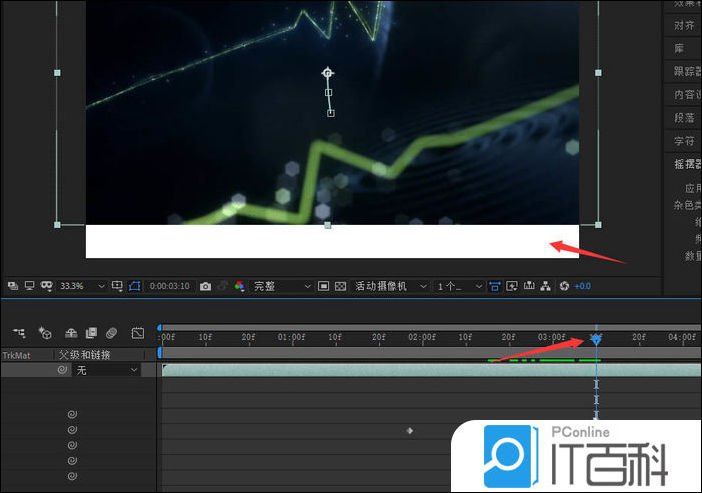Click the bottom-right layer transform handle
The height and width of the screenshot is (493, 702).
point(598,225)
